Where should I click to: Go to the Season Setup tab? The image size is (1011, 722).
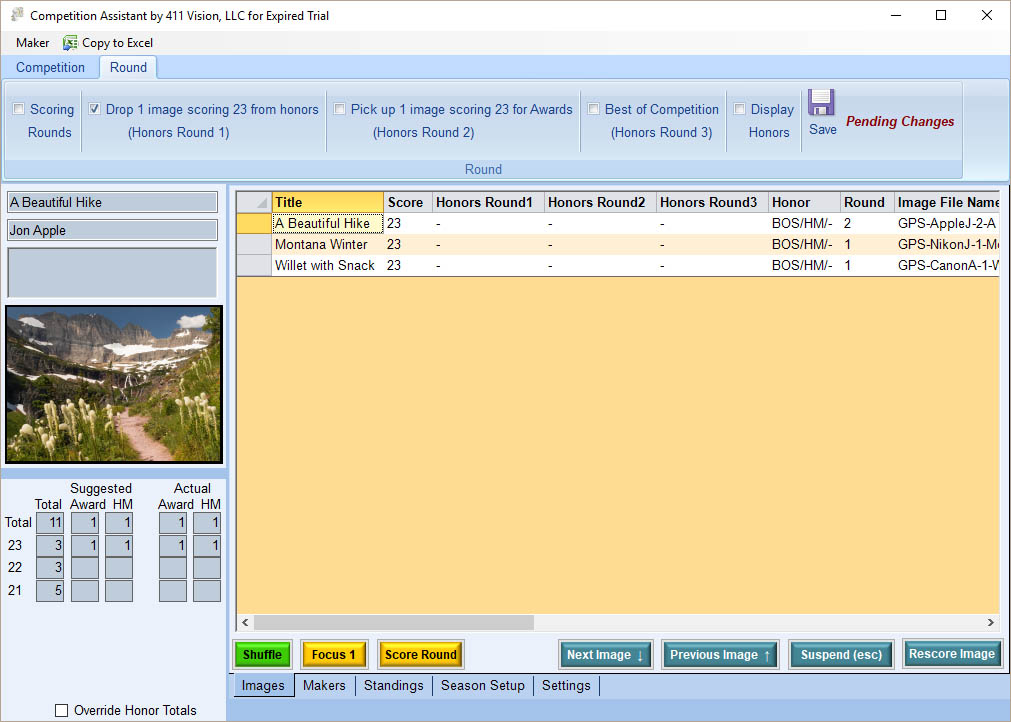[482, 685]
